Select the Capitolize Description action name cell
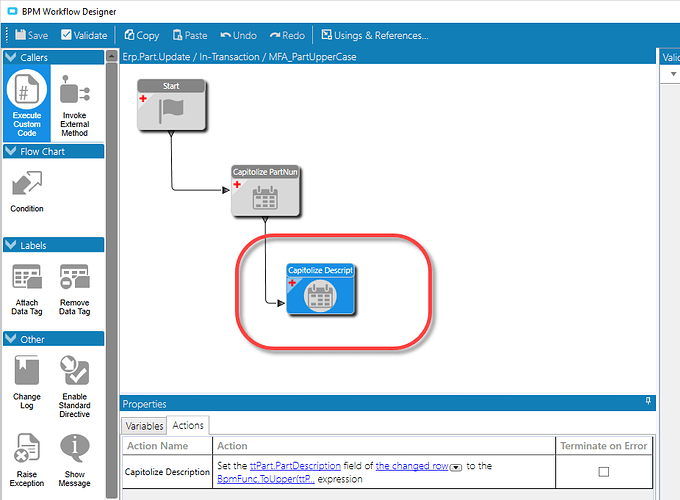This screenshot has height=500, width=680. (x=167, y=472)
